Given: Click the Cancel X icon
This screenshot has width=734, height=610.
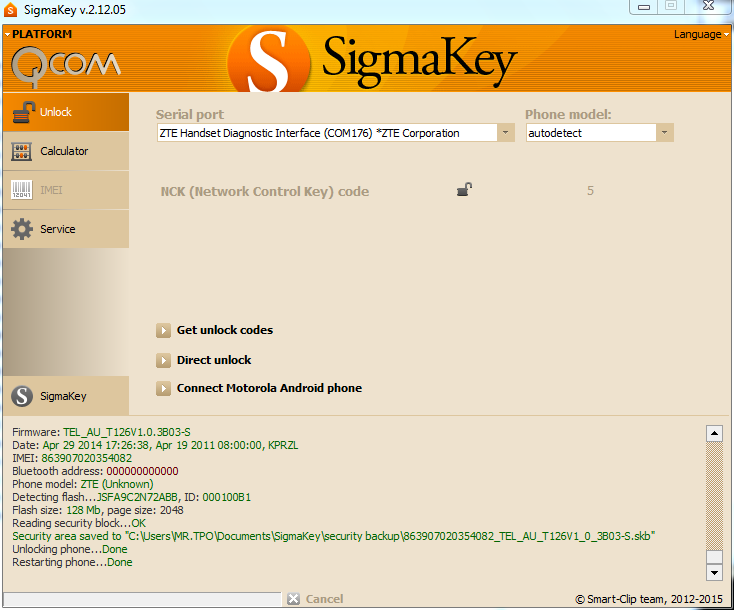Looking at the screenshot, I should 294,599.
